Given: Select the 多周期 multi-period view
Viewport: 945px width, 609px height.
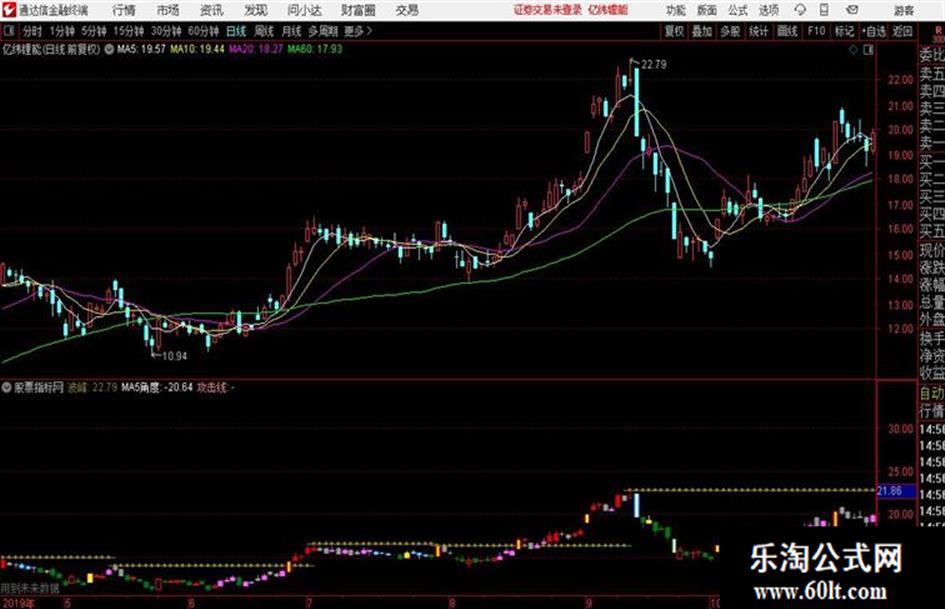Looking at the screenshot, I should click(323, 31).
